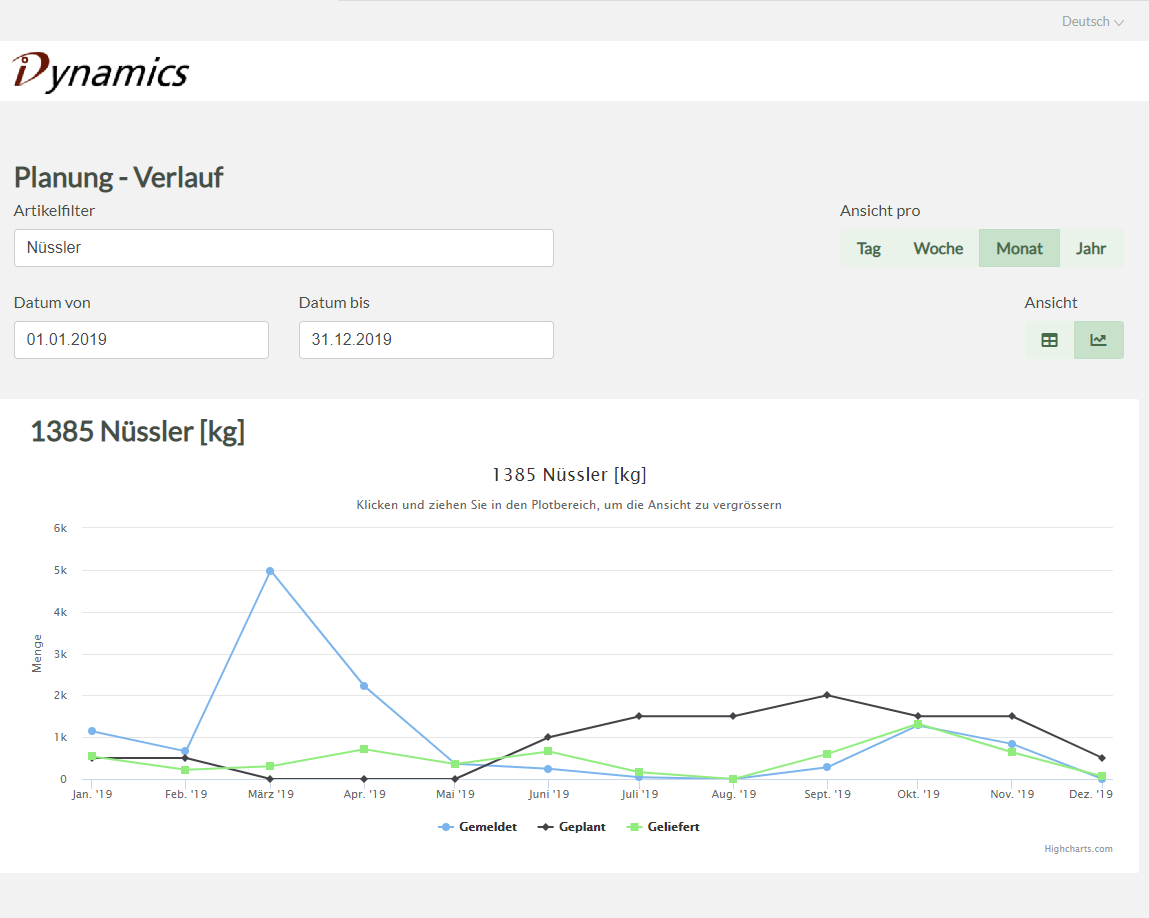
Task: Toggle Geplant series in chart legend
Action: [572, 827]
